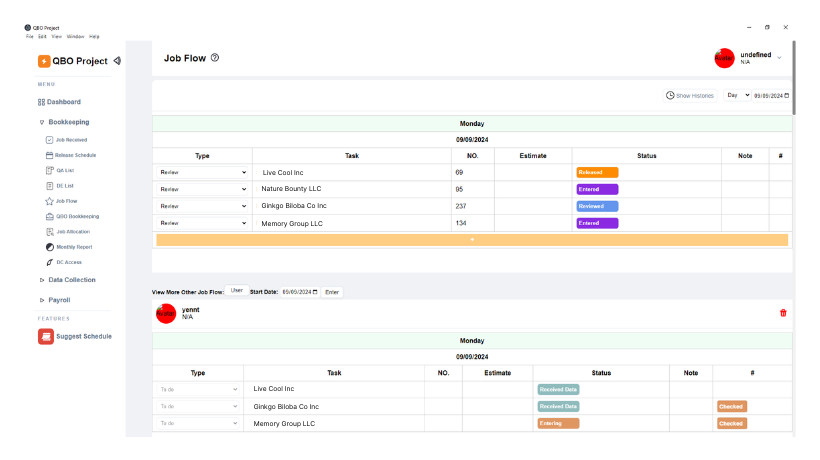Image resolution: width=820 pixels, height=460 pixels.
Task: Open the user profile dropdown chevron
Action: [x=779, y=58]
